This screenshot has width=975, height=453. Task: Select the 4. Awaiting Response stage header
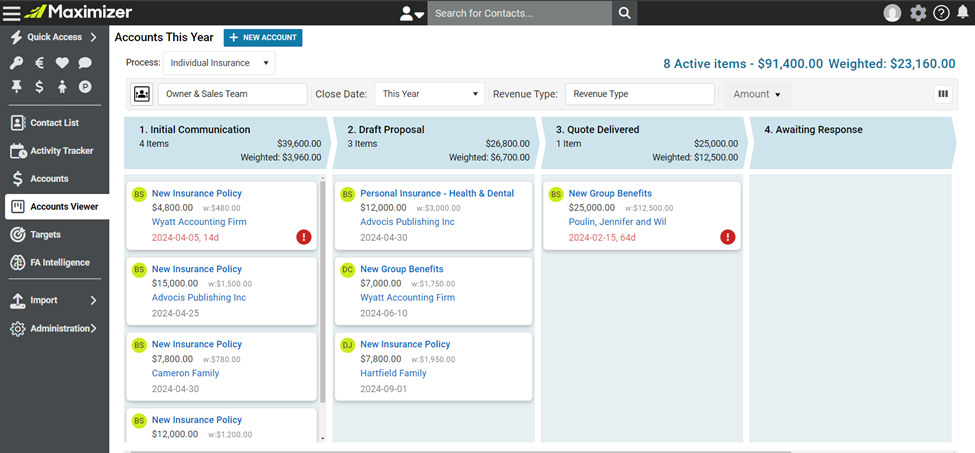pyautogui.click(x=852, y=143)
